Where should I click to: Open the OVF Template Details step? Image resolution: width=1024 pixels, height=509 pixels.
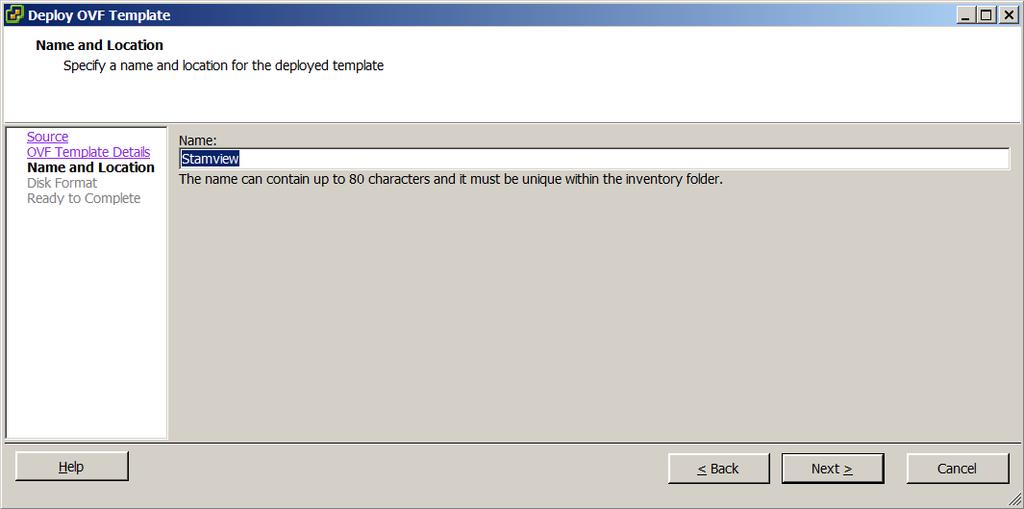coord(88,152)
